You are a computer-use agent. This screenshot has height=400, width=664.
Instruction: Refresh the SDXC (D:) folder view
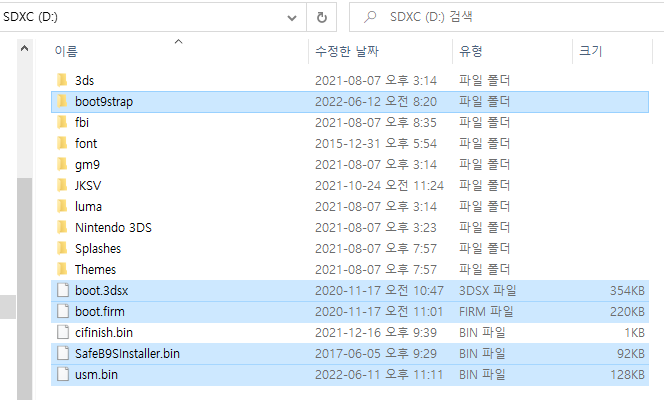pos(322,17)
